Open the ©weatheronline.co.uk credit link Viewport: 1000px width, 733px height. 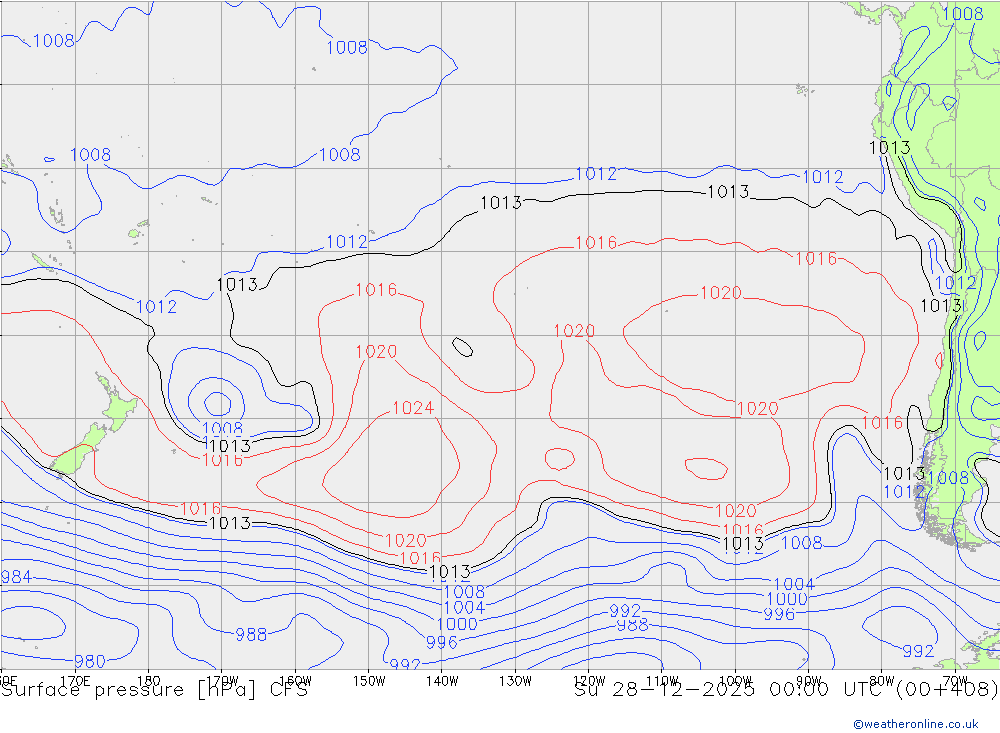915,724
